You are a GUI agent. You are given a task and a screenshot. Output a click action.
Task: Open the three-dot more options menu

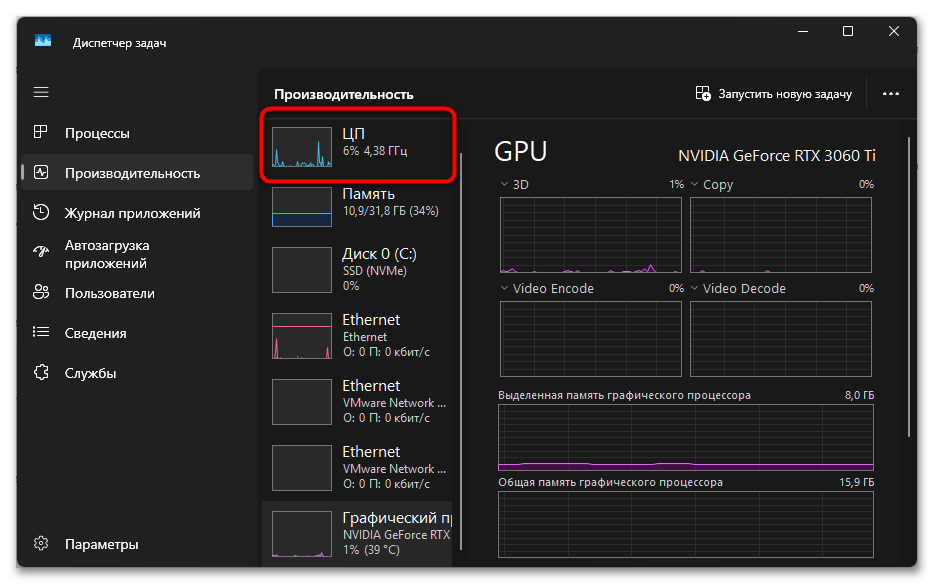pyautogui.click(x=891, y=94)
